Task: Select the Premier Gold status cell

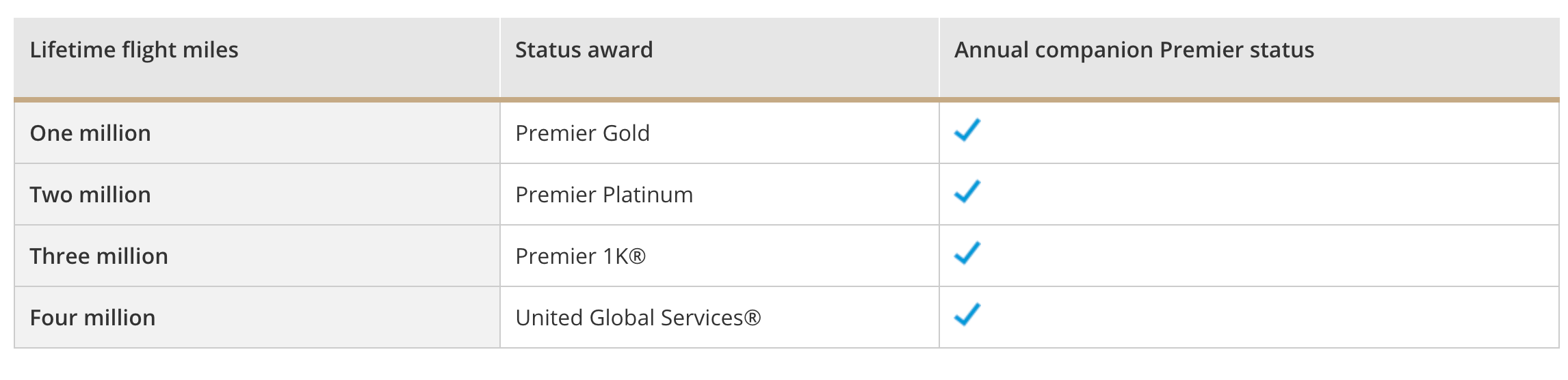Action: [x=720, y=133]
